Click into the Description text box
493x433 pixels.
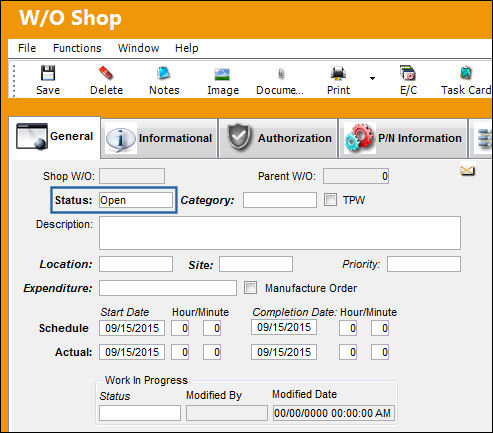point(280,233)
